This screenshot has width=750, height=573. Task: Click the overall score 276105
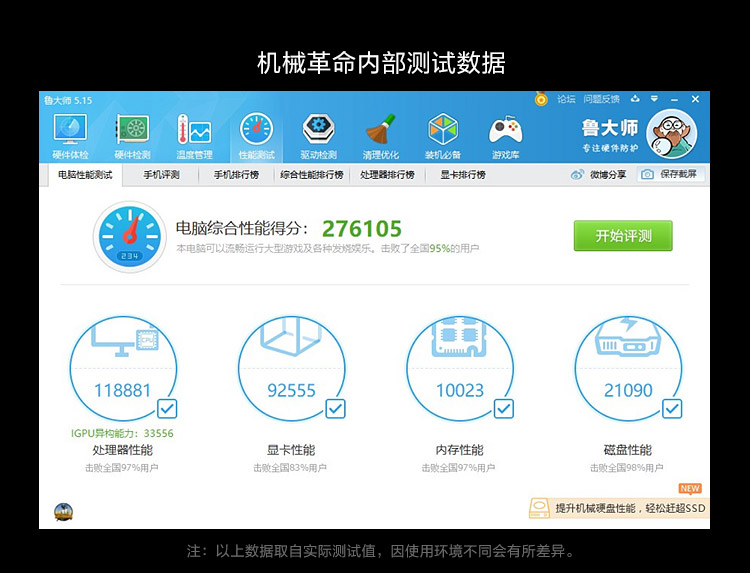(362, 229)
